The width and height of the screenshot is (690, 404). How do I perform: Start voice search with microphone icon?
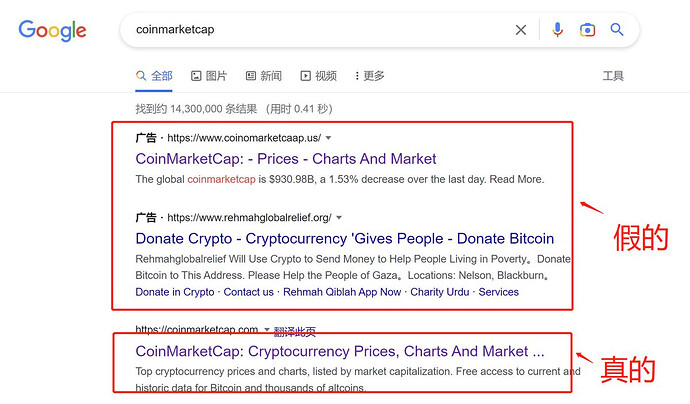tap(557, 29)
